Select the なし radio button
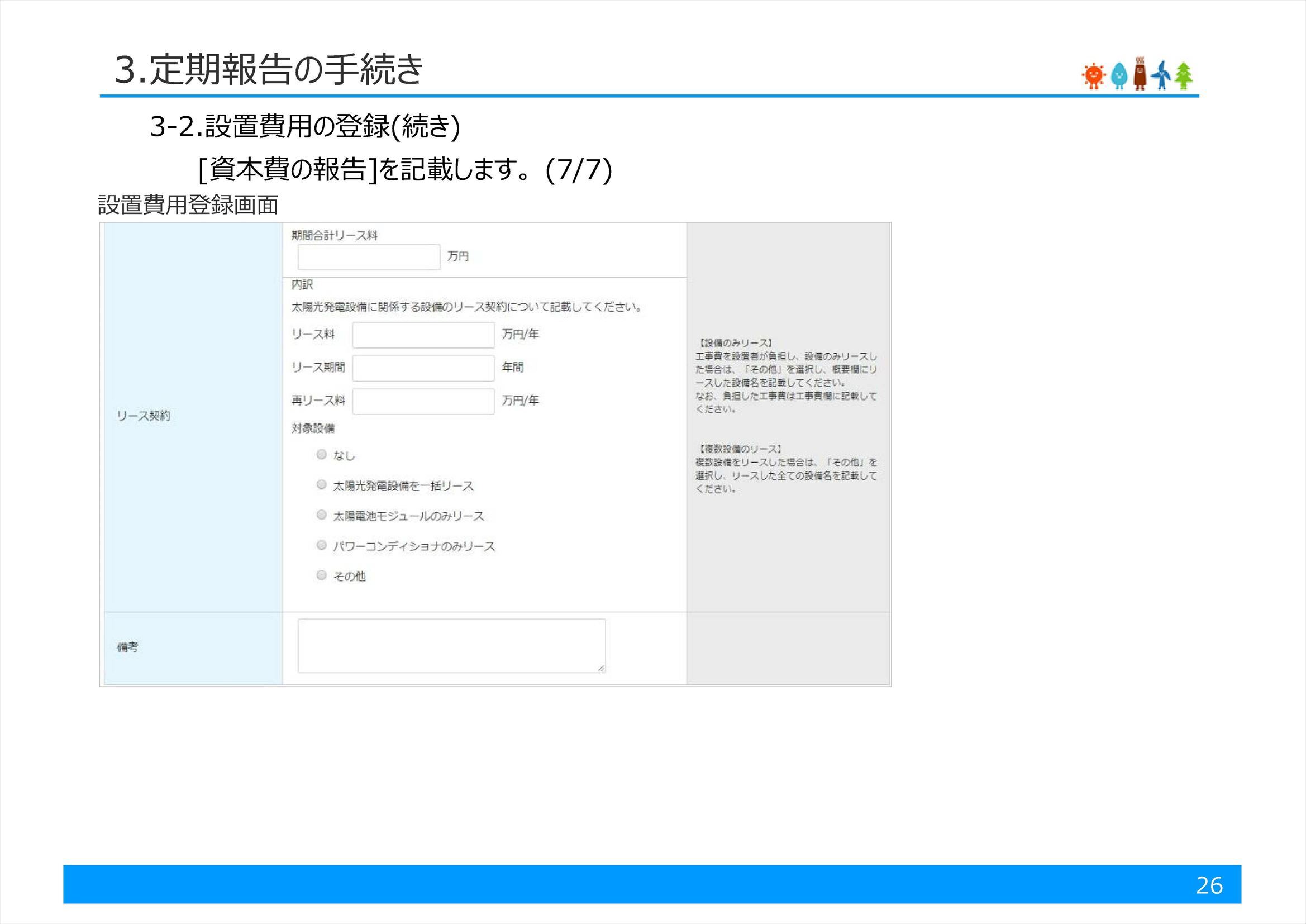 (322, 455)
